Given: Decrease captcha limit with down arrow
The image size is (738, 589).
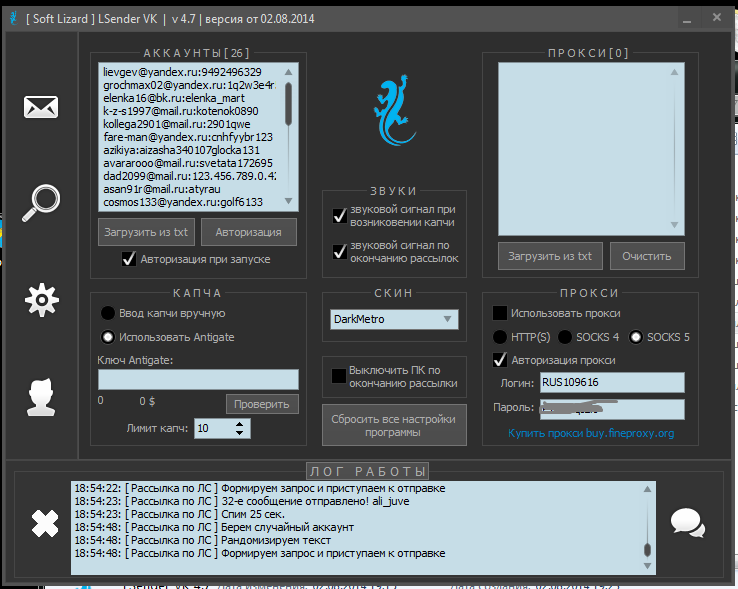Looking at the screenshot, I should click(x=240, y=432).
